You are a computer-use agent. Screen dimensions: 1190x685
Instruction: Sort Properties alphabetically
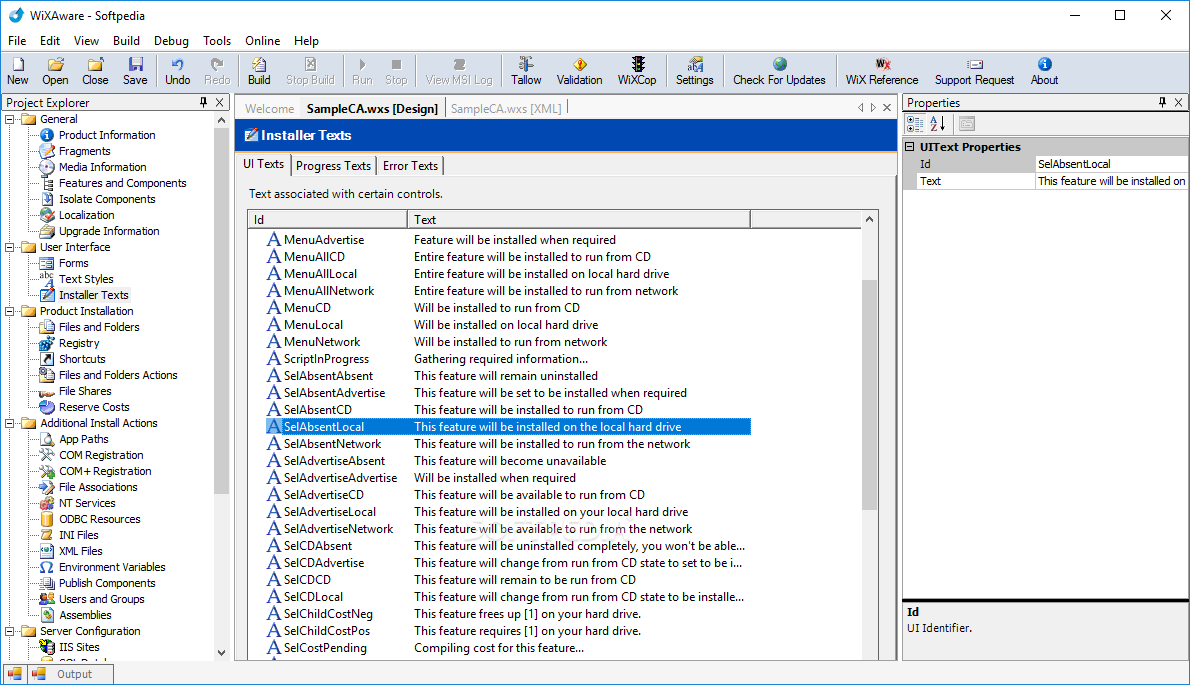click(x=938, y=124)
